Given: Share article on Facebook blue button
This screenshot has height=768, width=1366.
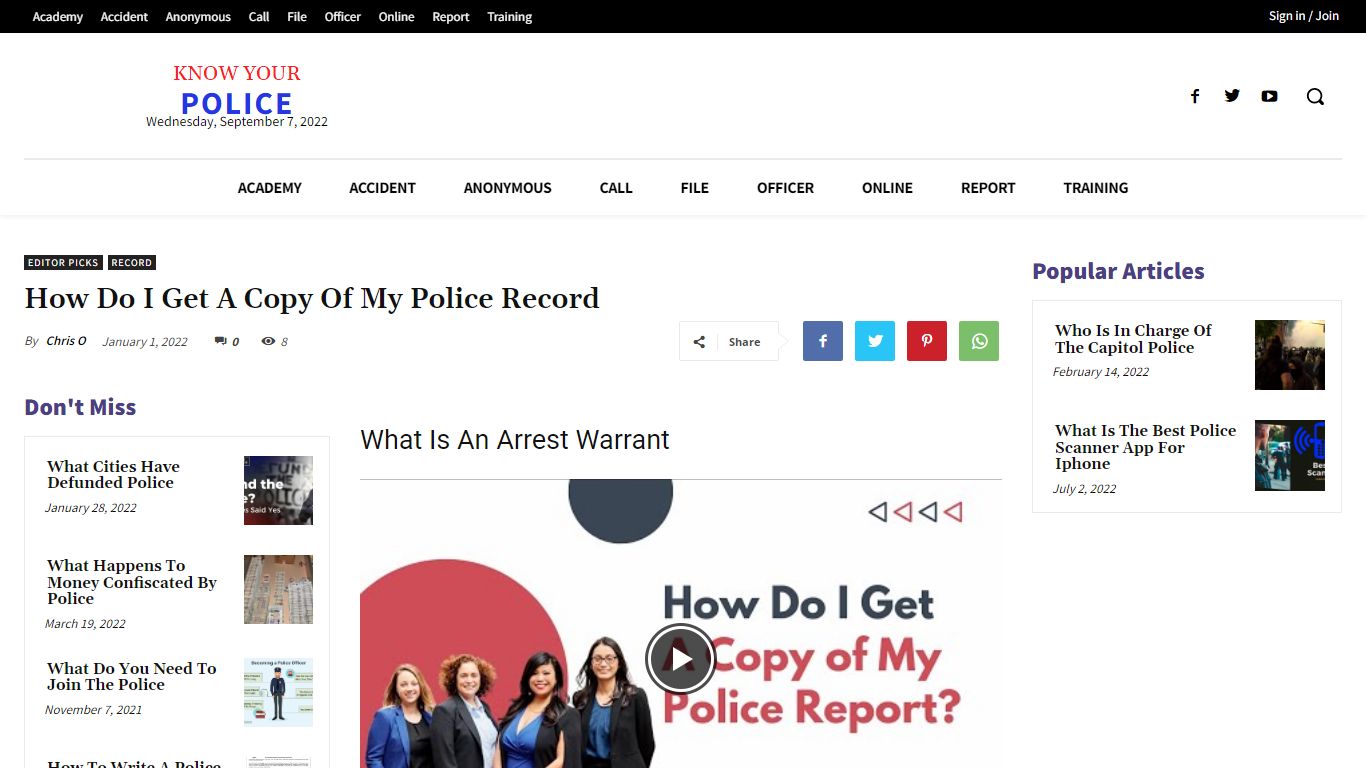Looking at the screenshot, I should point(823,341).
